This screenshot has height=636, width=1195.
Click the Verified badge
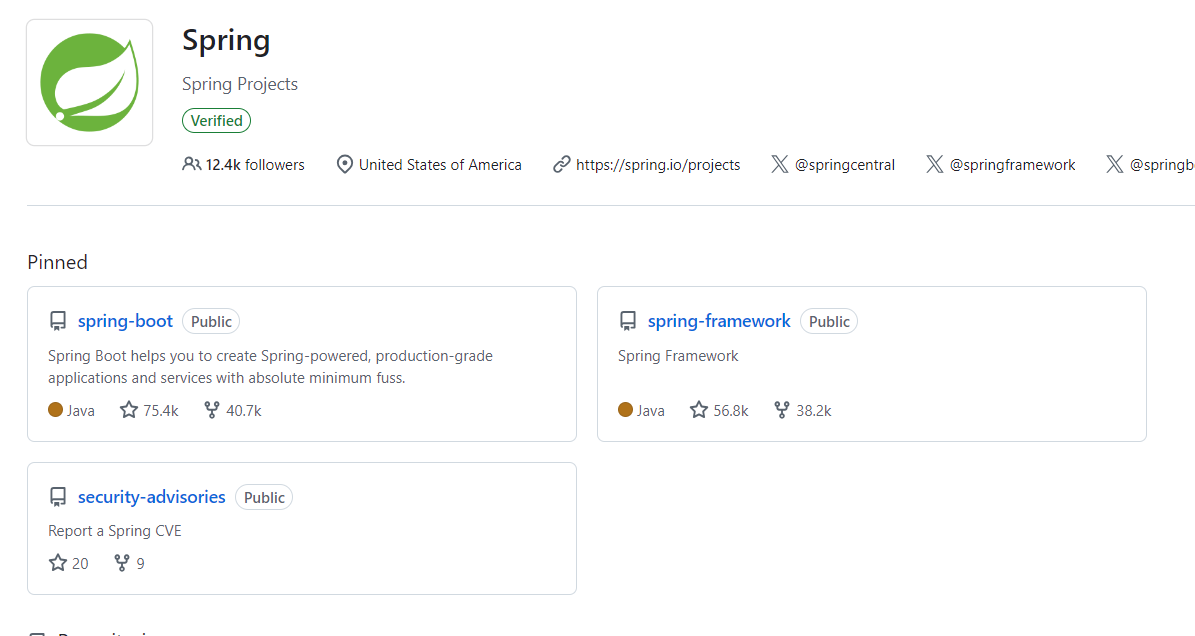[216, 120]
